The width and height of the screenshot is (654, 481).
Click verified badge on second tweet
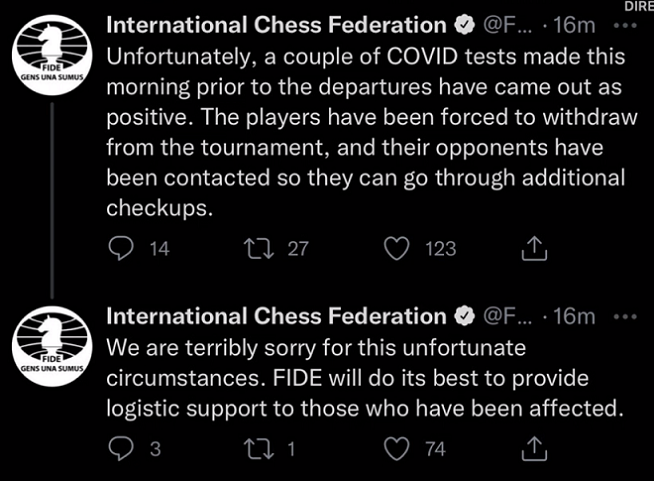pyautogui.click(x=465, y=316)
